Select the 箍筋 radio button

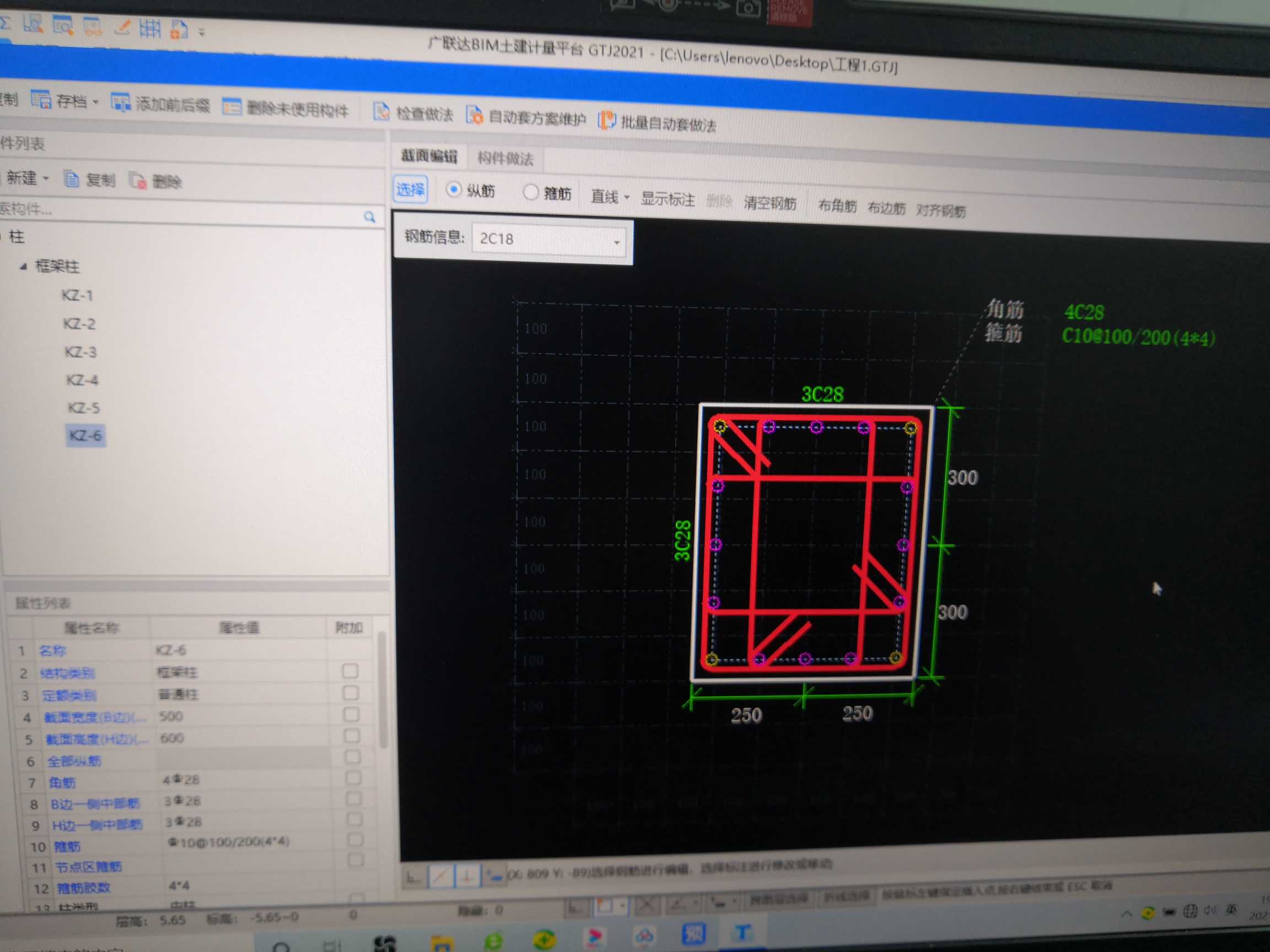(x=530, y=192)
